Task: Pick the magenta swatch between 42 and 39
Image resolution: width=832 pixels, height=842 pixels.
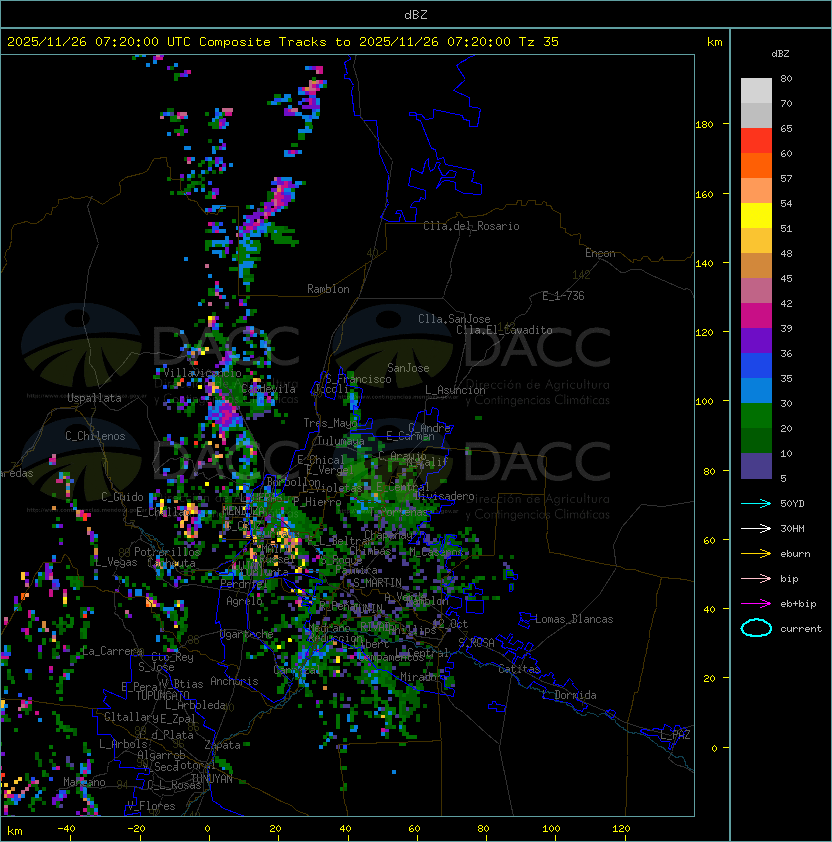Action: click(x=756, y=315)
